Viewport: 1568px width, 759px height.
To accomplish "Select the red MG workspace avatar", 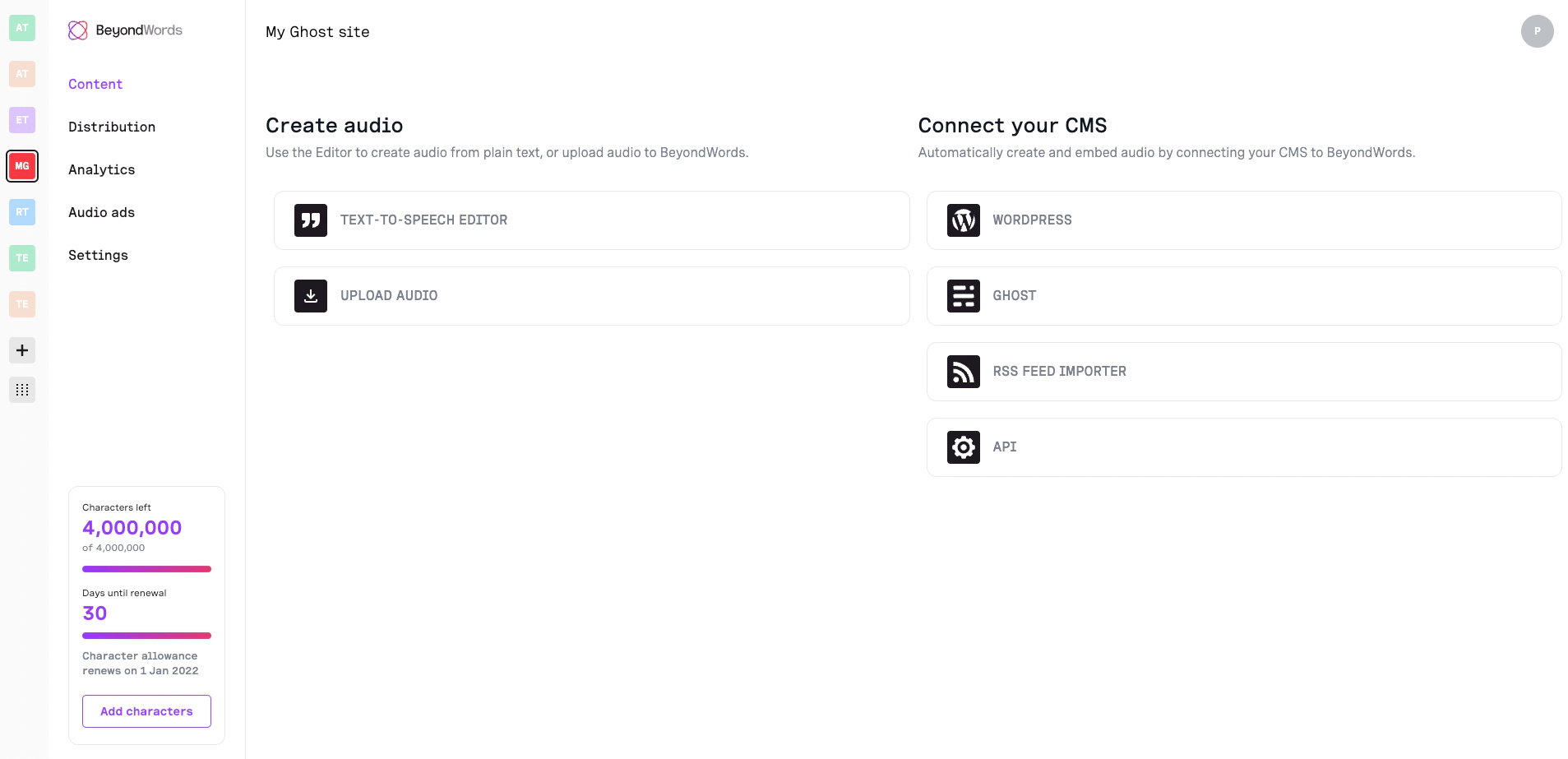I will point(22,166).
